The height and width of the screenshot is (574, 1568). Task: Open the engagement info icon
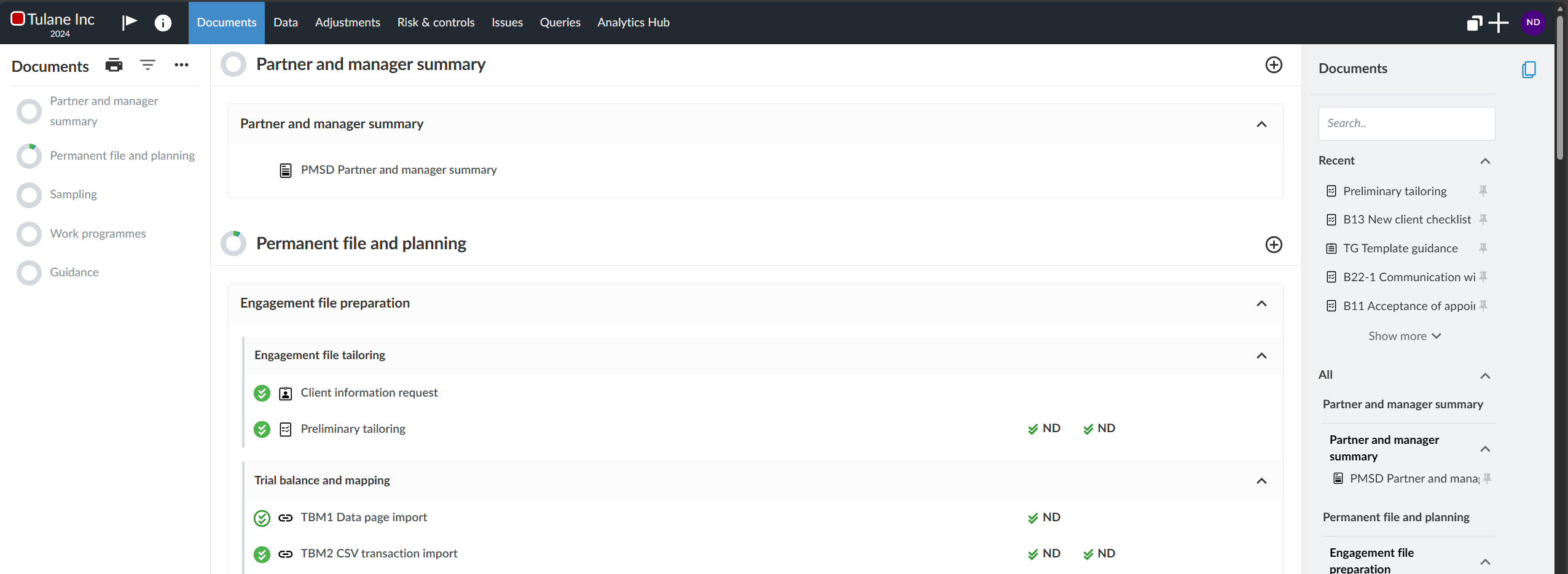[163, 23]
